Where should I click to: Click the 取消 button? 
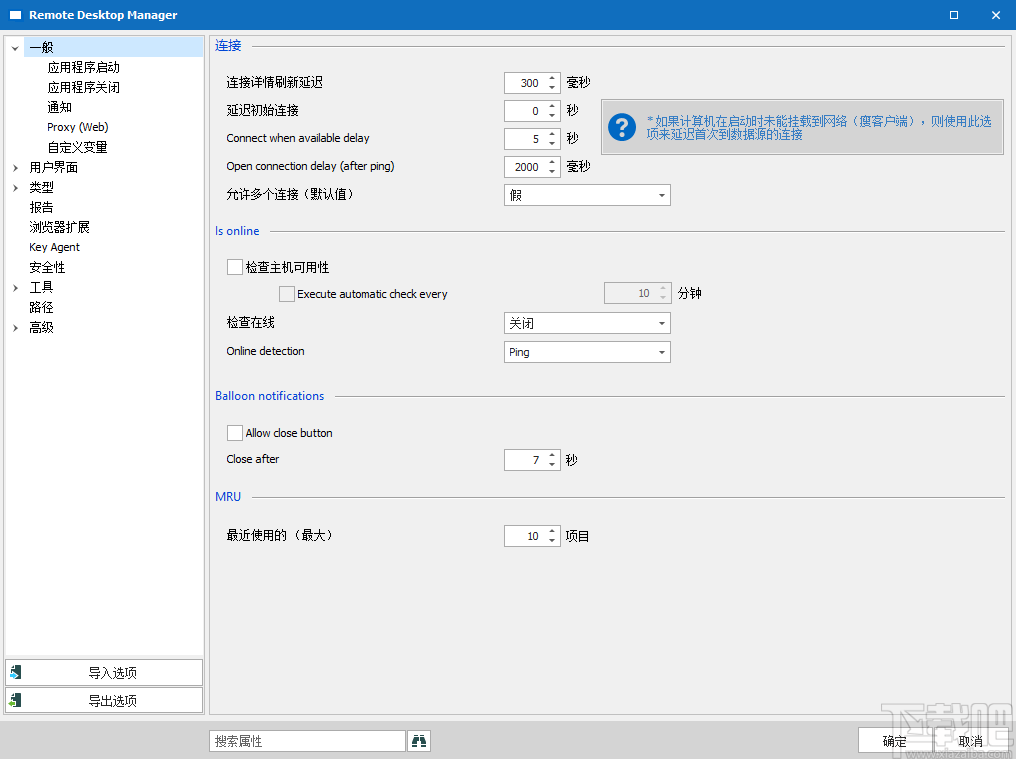coord(969,740)
